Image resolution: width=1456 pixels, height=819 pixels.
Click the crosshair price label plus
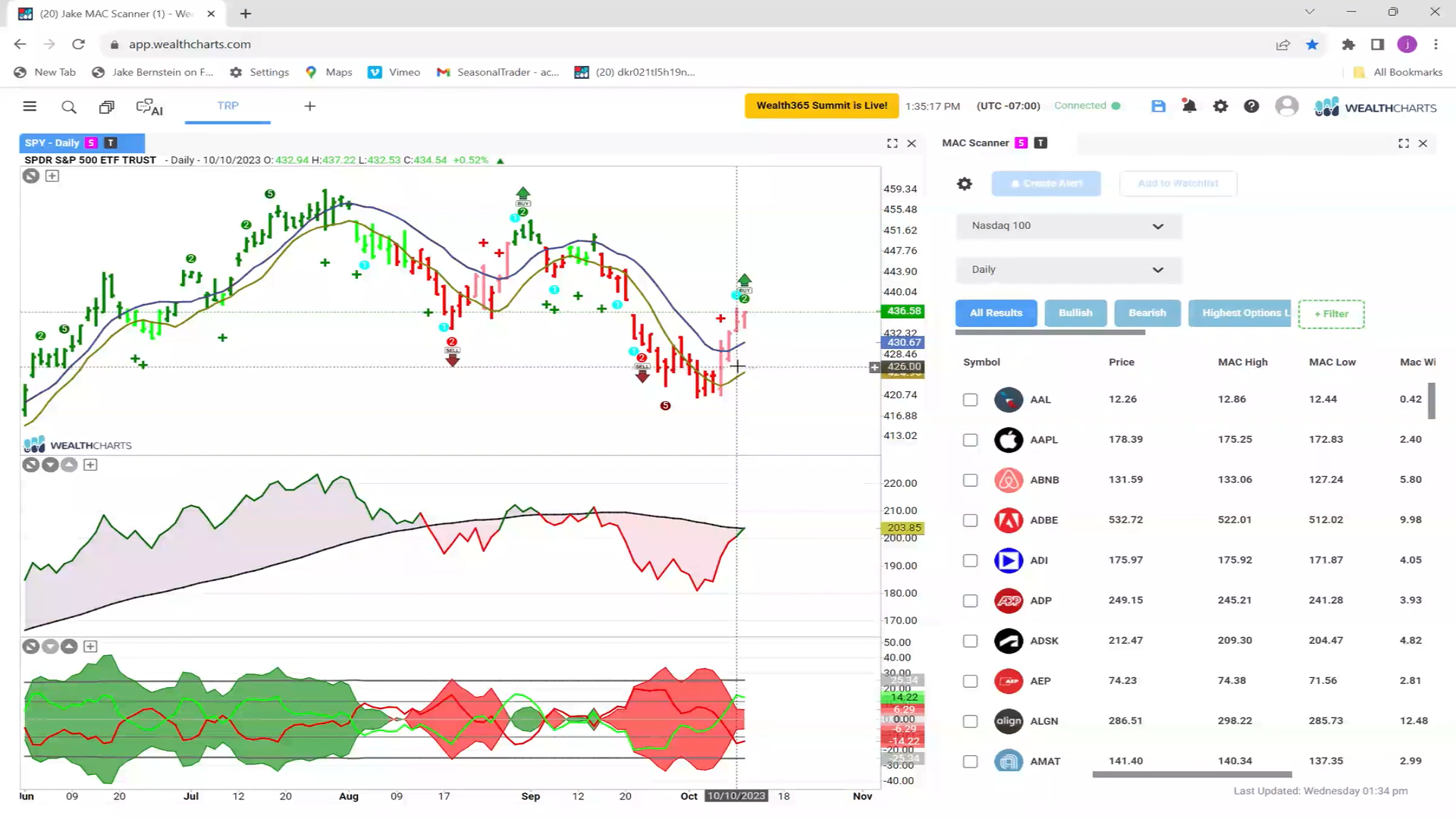(x=874, y=367)
